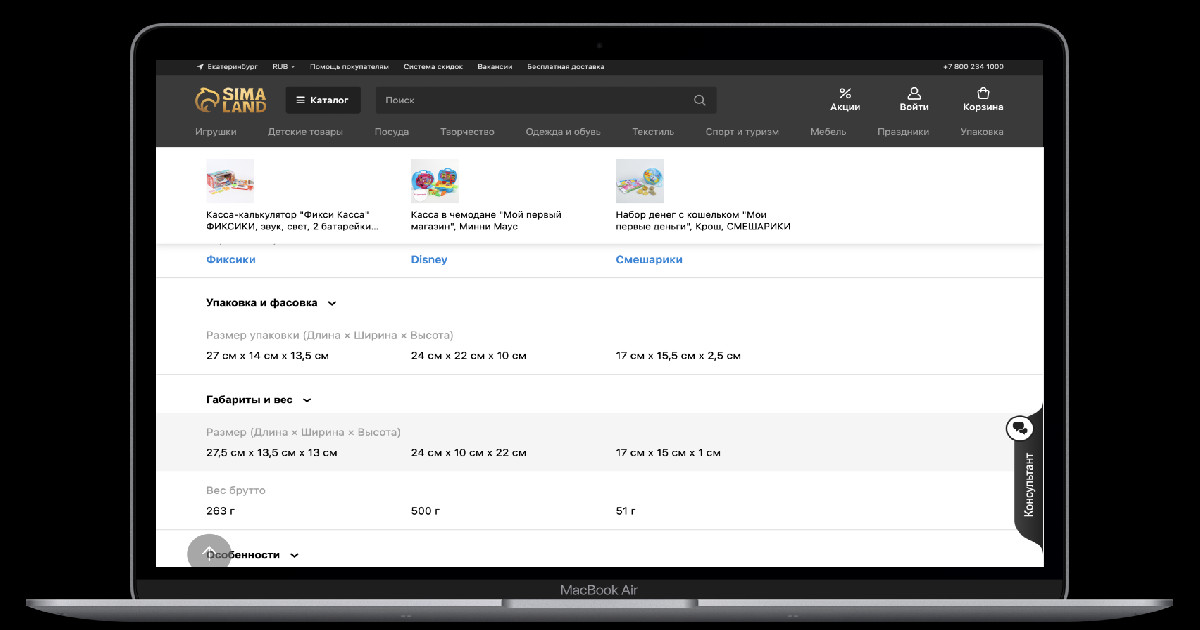Open the Акции percent icon

coord(845,93)
